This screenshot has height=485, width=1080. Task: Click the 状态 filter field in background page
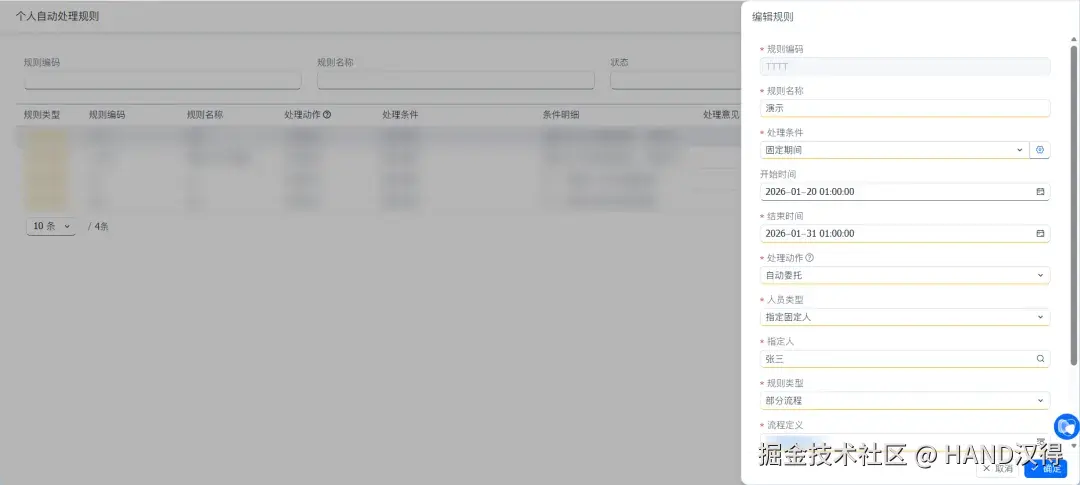point(675,81)
